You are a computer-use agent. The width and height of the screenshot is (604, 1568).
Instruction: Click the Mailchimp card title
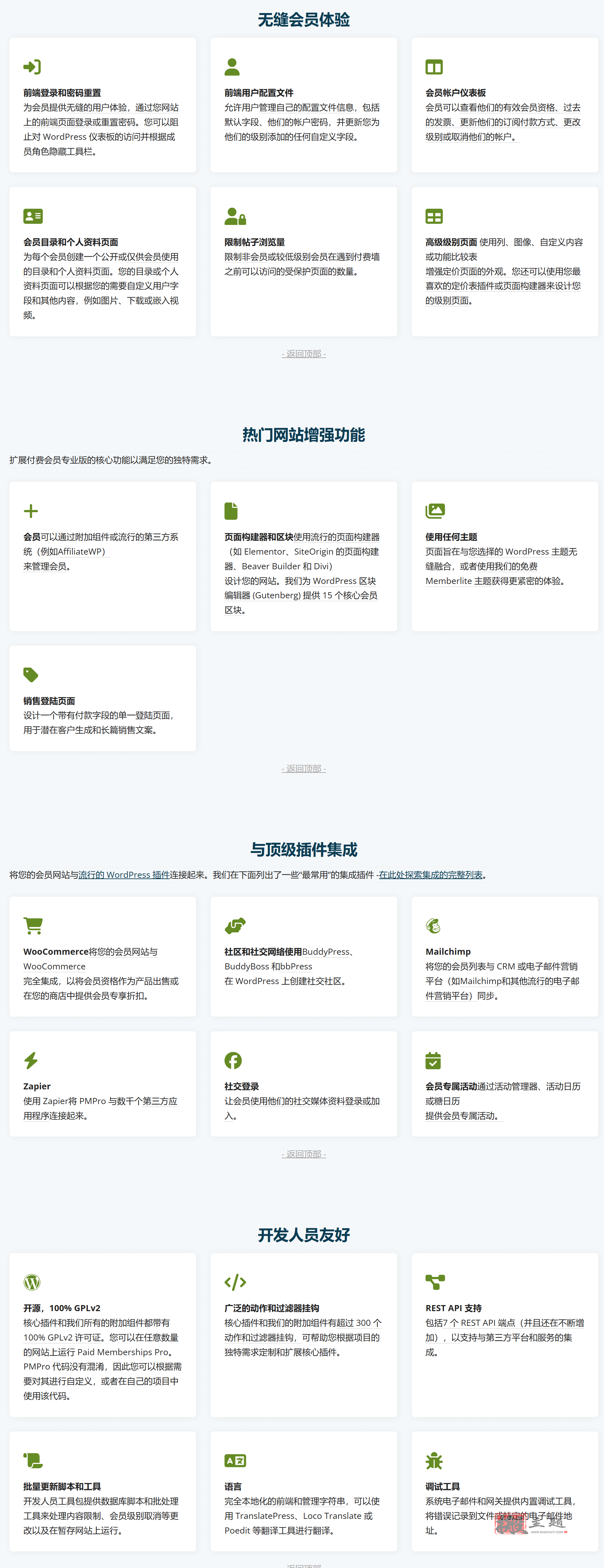point(448,952)
